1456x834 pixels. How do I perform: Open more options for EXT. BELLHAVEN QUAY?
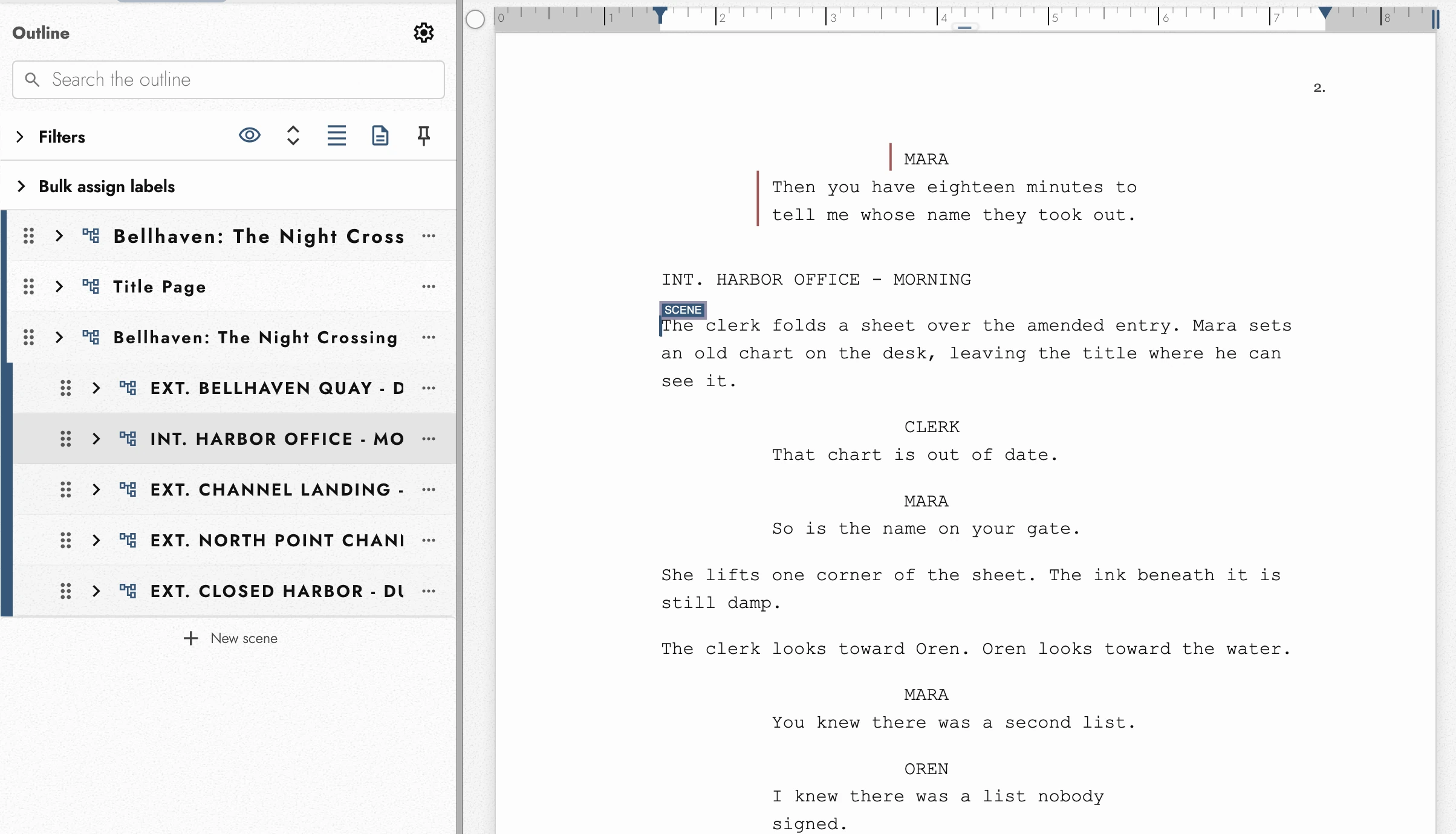click(x=429, y=388)
